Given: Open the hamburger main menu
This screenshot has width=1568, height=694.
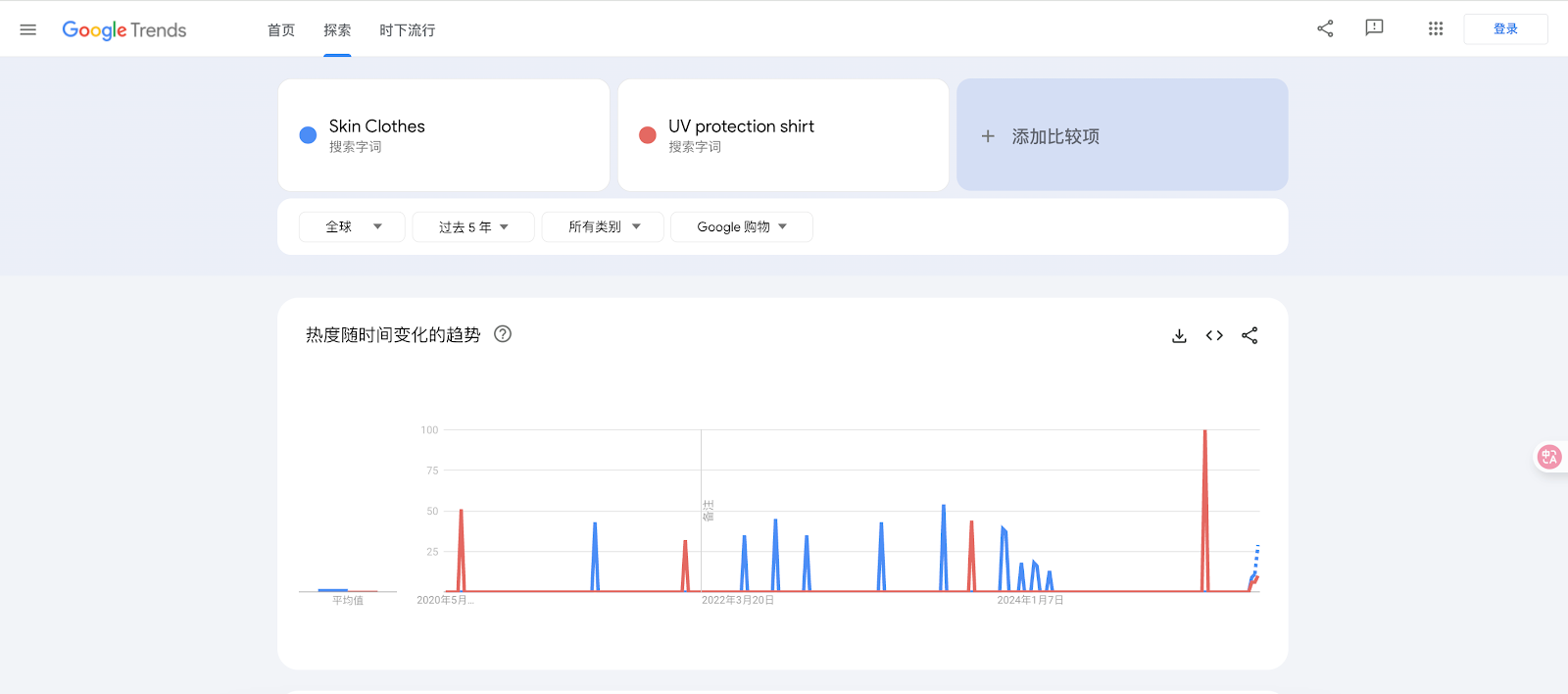Looking at the screenshot, I should click(27, 29).
